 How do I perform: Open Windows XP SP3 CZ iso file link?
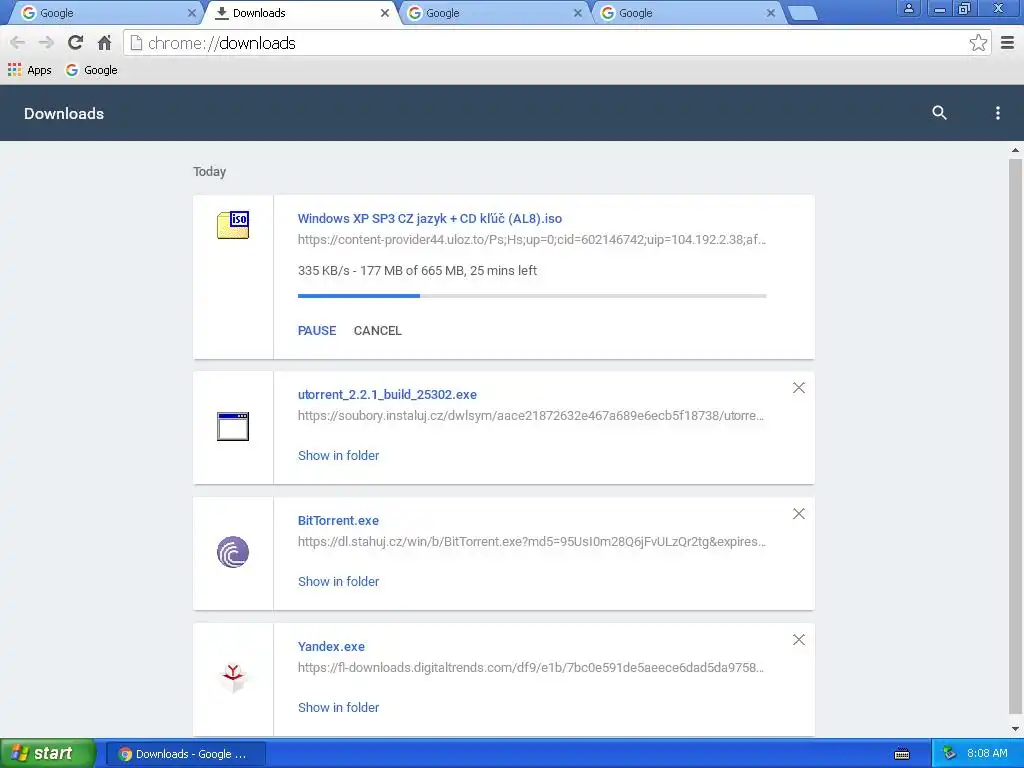click(x=430, y=219)
